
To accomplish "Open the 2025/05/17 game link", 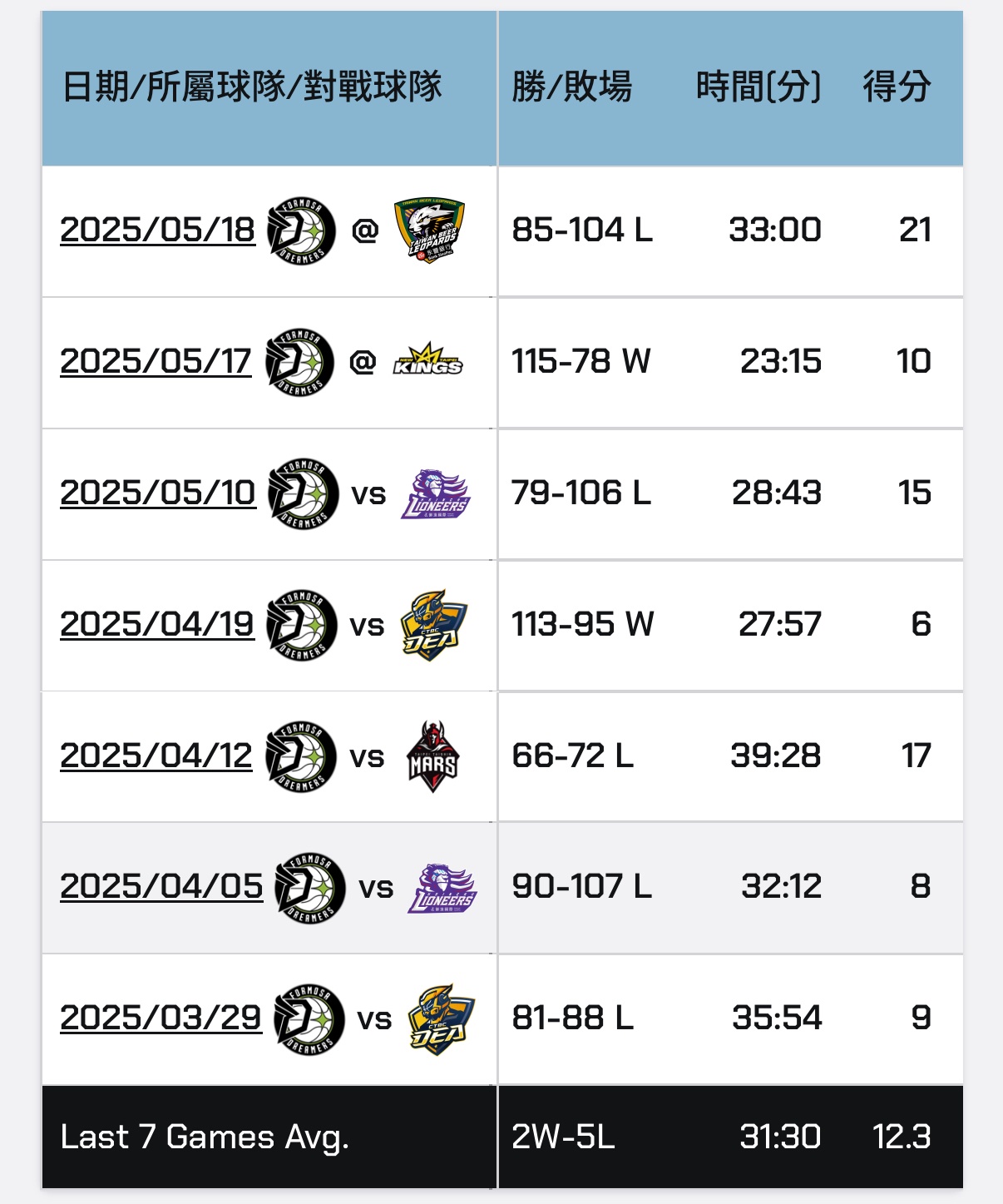I will click(156, 361).
